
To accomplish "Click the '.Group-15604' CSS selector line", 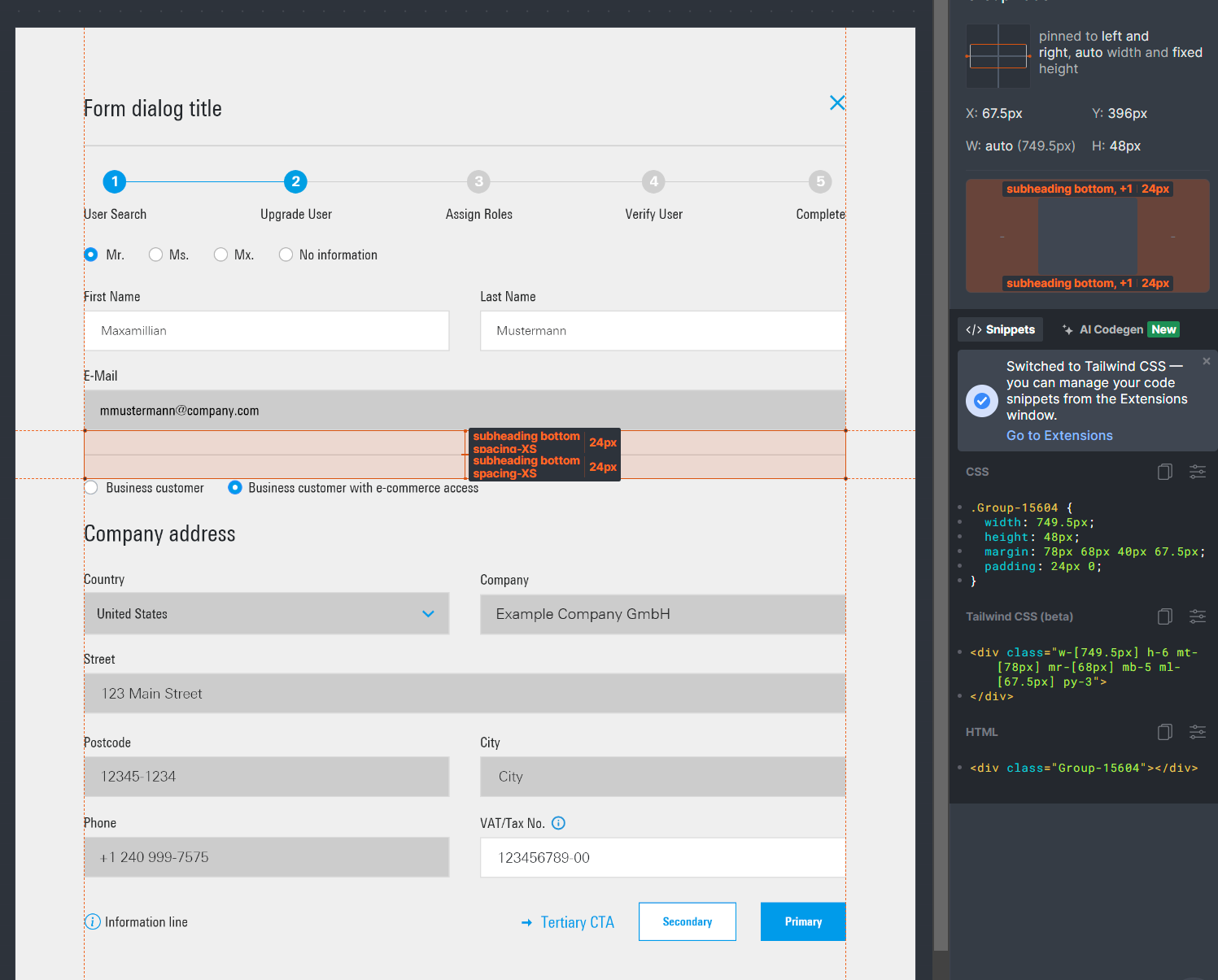I will point(1022,507).
